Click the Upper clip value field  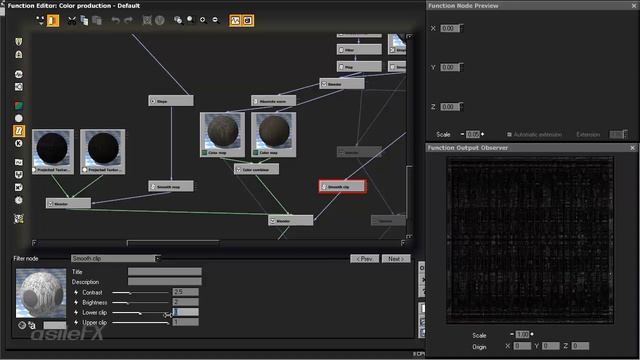tap(185, 322)
